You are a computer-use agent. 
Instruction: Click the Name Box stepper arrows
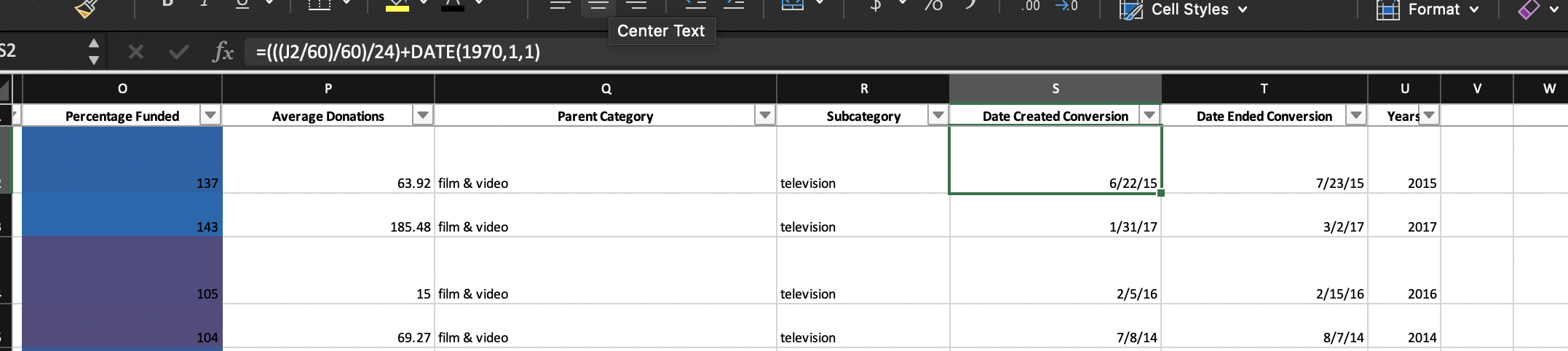93,52
